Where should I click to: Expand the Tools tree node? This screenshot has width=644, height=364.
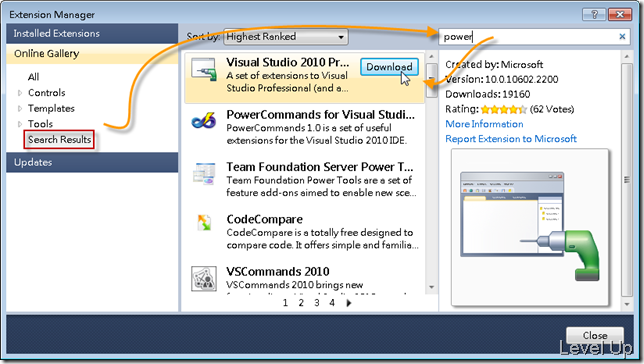click(20, 124)
